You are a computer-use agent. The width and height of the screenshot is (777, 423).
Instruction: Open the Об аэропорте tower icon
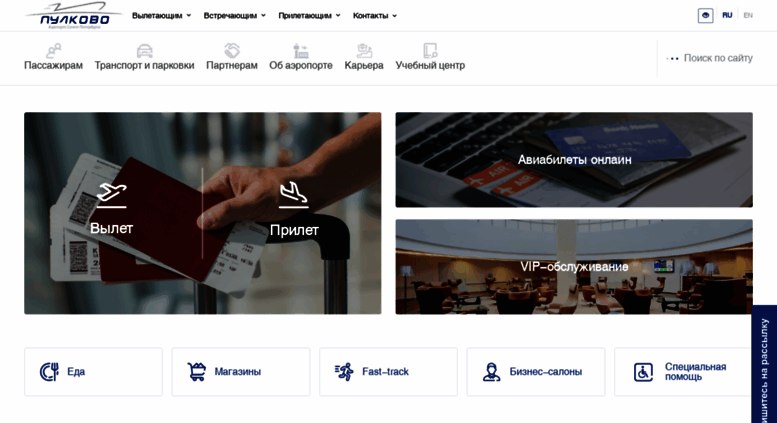coord(301,51)
